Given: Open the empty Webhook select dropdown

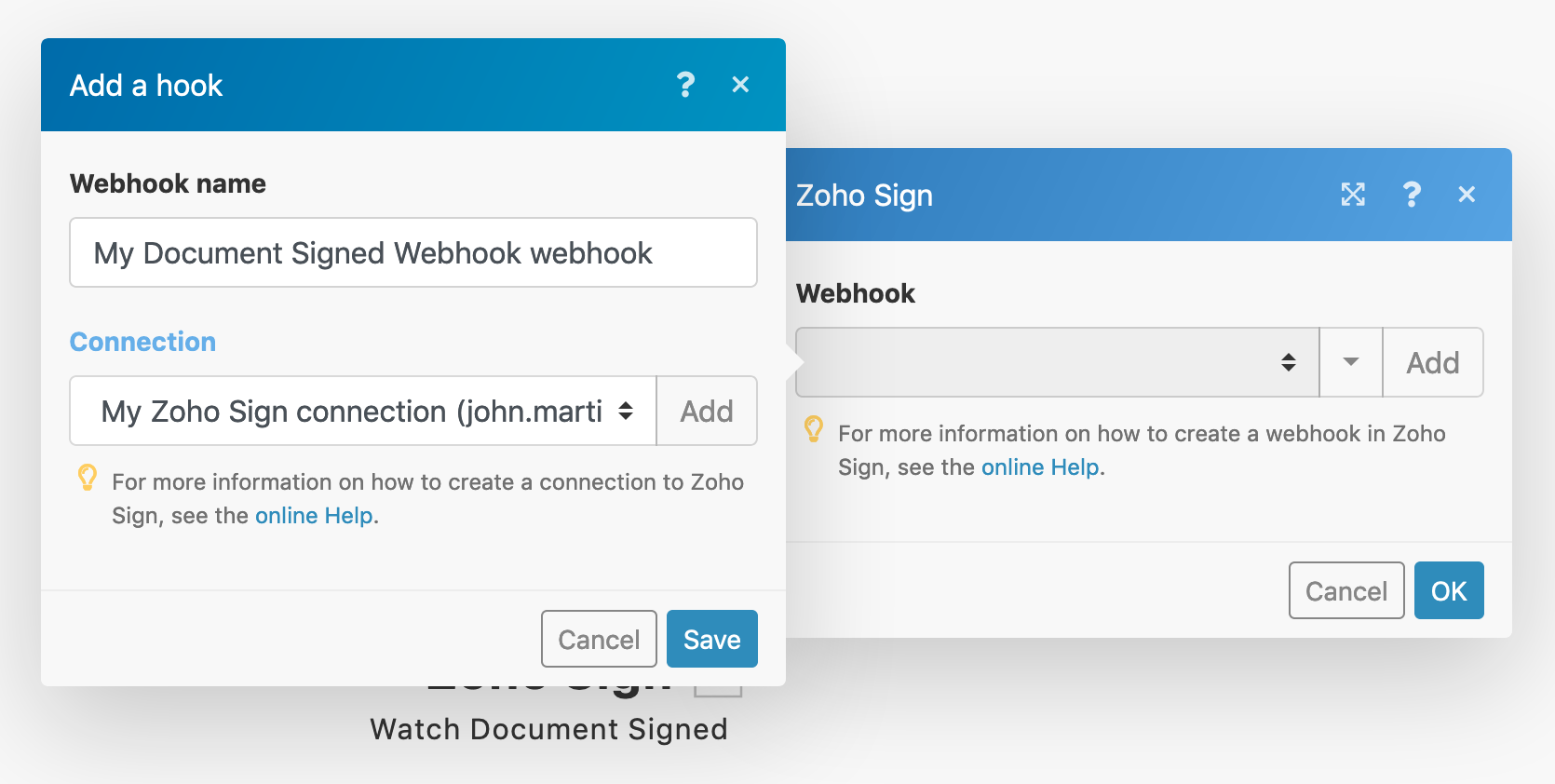Looking at the screenshot, I should 1057,362.
